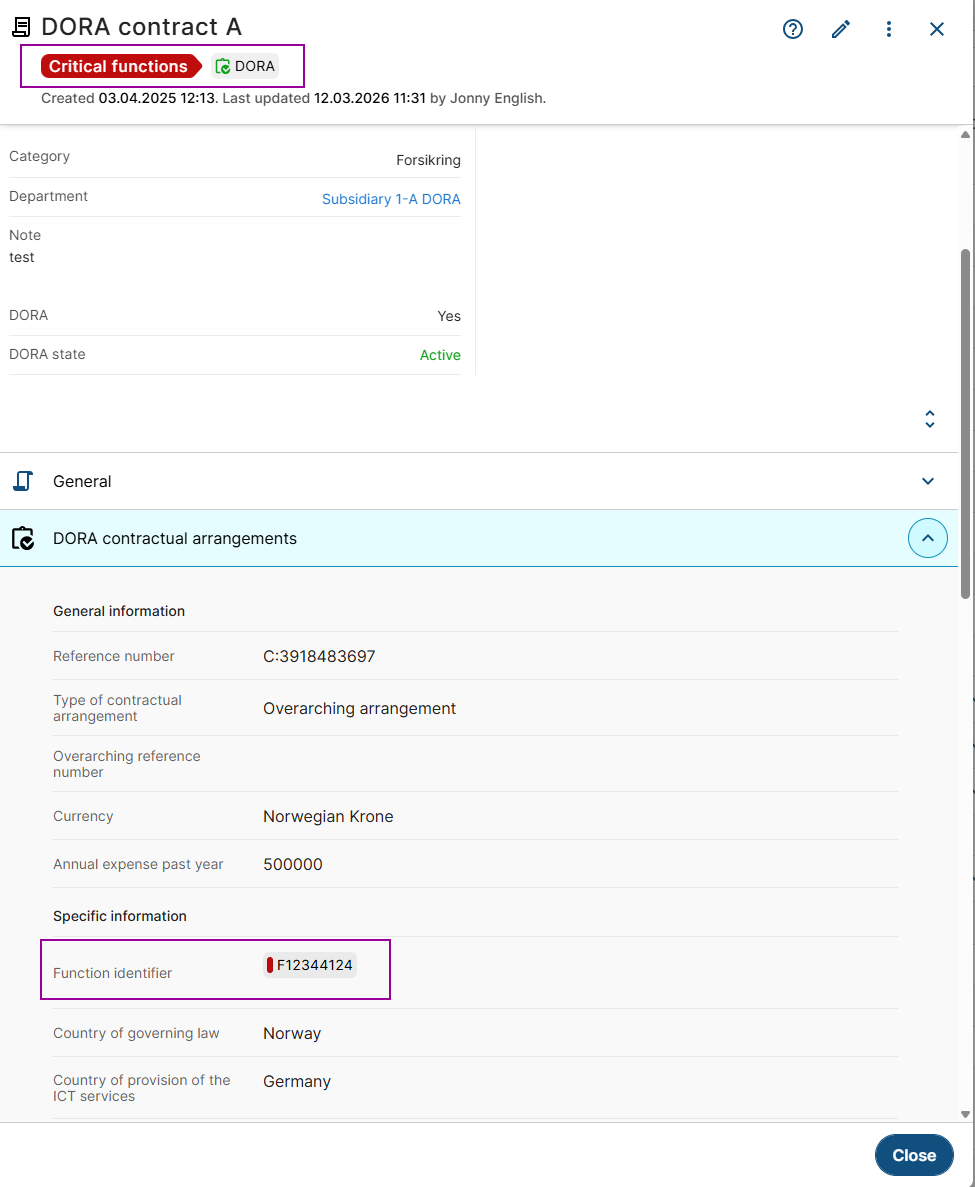Click the DORA contractual arrangements clipboard icon
Viewport: 975px width, 1187px height.
[22, 539]
